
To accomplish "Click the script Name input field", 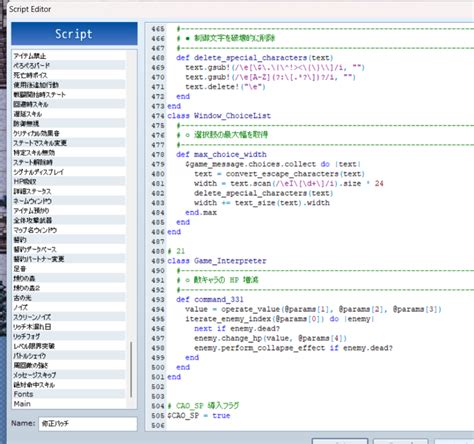I will coord(88,424).
